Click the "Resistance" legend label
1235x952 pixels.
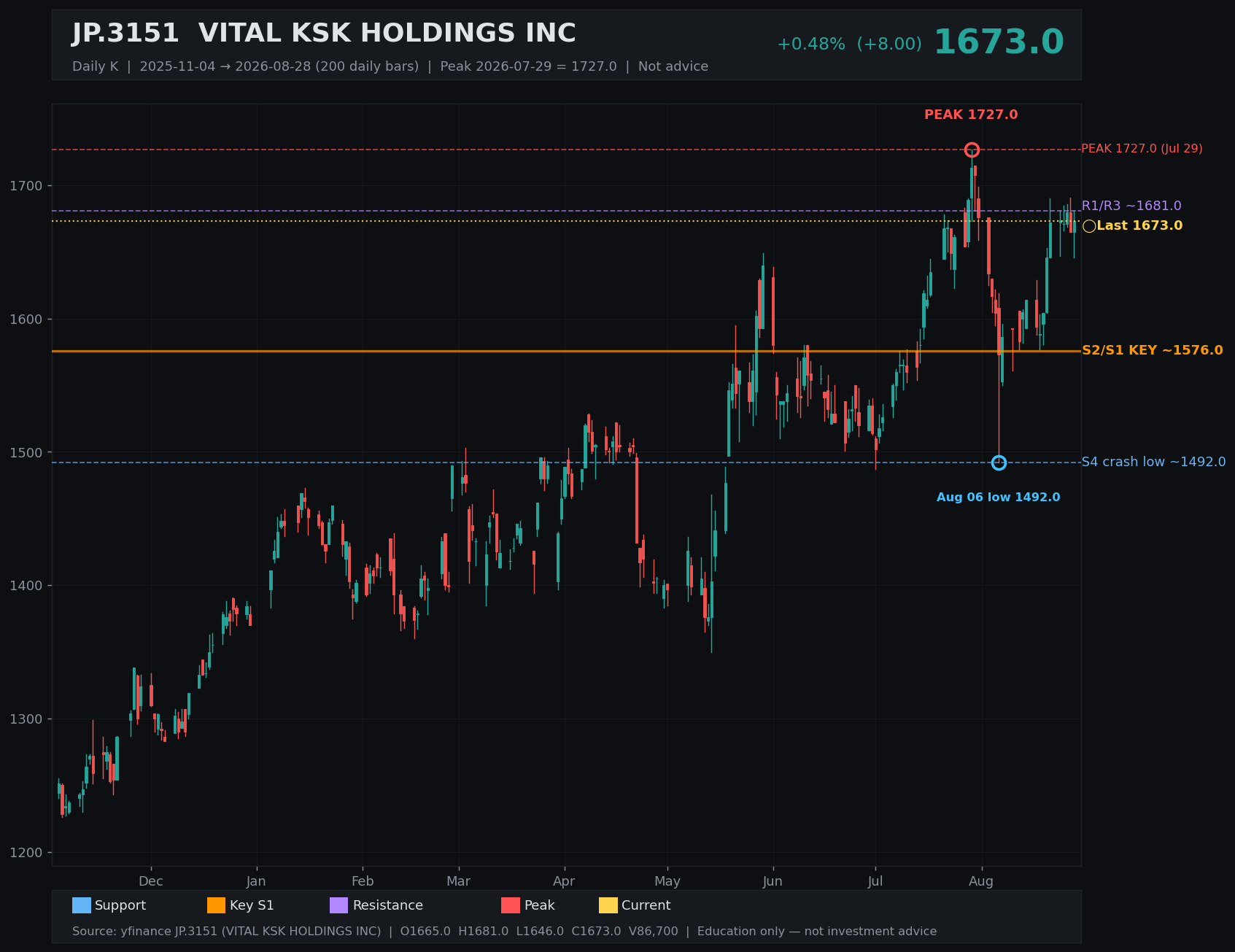(388, 905)
